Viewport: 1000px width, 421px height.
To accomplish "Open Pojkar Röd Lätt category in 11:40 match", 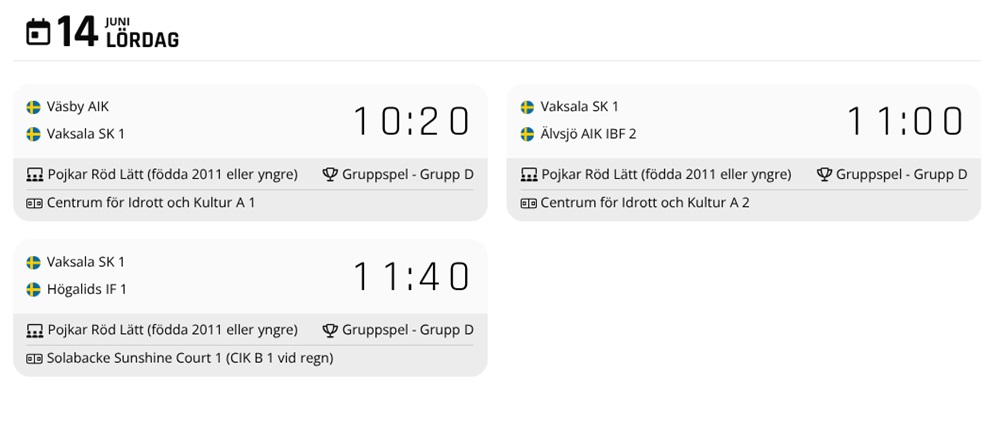I will click(172, 330).
